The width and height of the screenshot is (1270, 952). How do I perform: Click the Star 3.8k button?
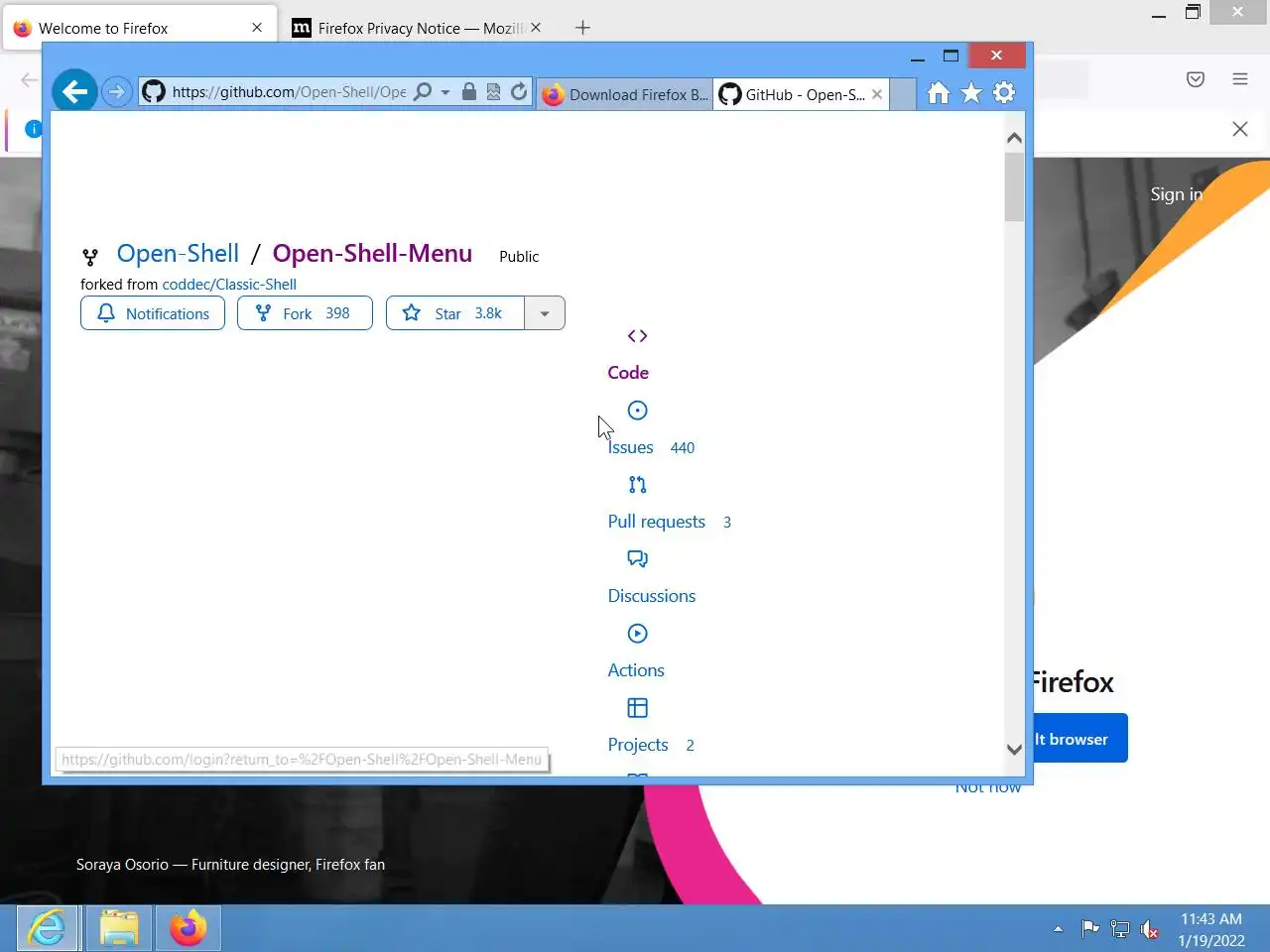tap(455, 313)
